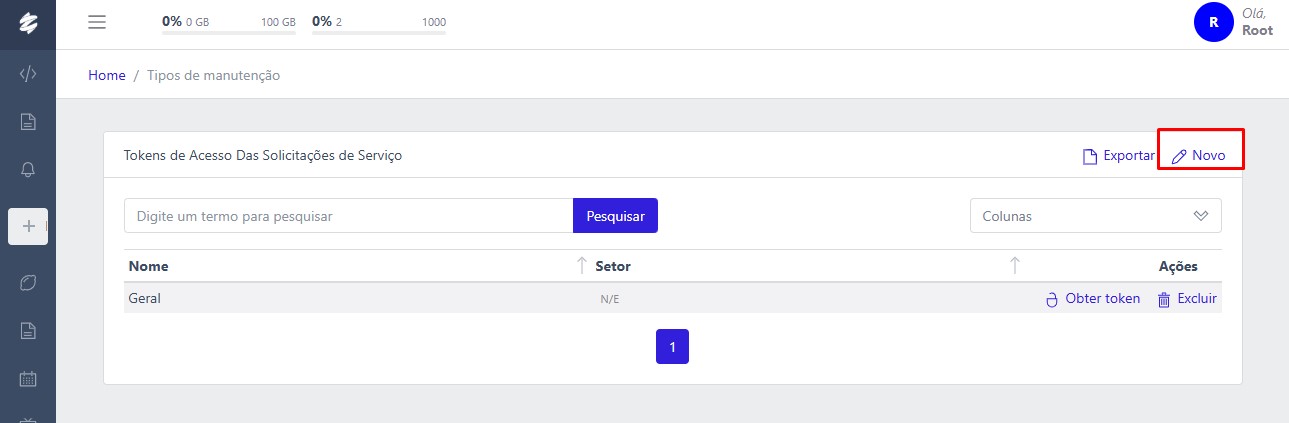Select page 1 in the pagination
1289x423 pixels.
[x=672, y=347]
